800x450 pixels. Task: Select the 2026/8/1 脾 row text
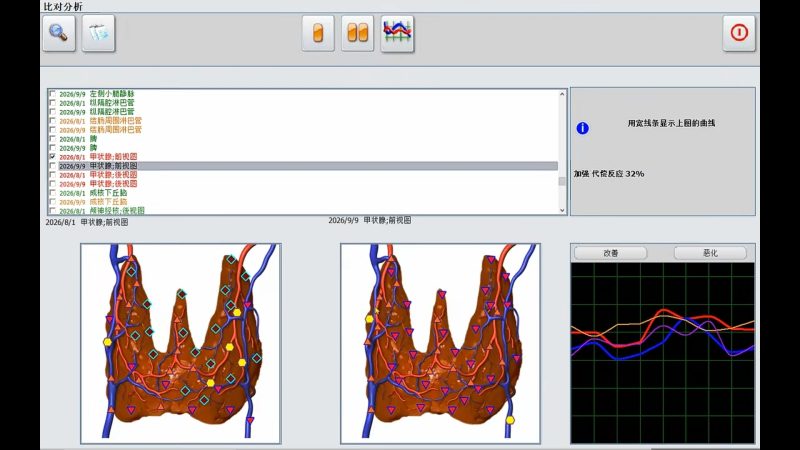pyautogui.click(x=78, y=139)
